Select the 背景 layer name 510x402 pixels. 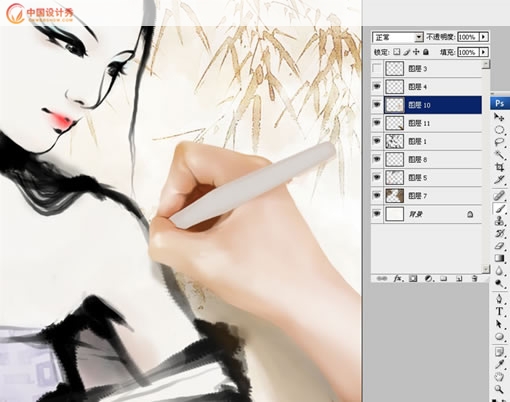[x=415, y=214]
